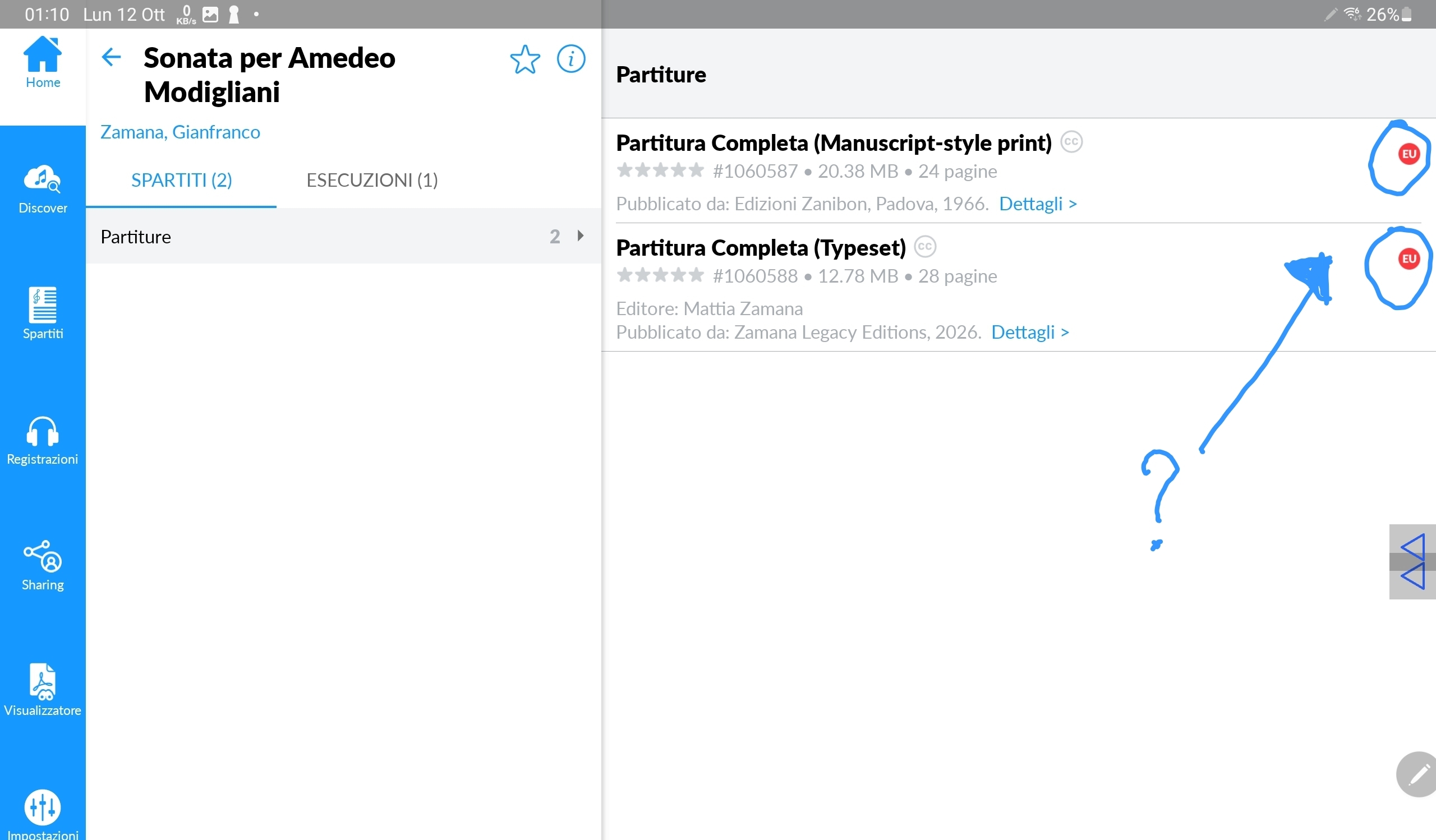Open the Sharing sidebar section

pos(43,565)
